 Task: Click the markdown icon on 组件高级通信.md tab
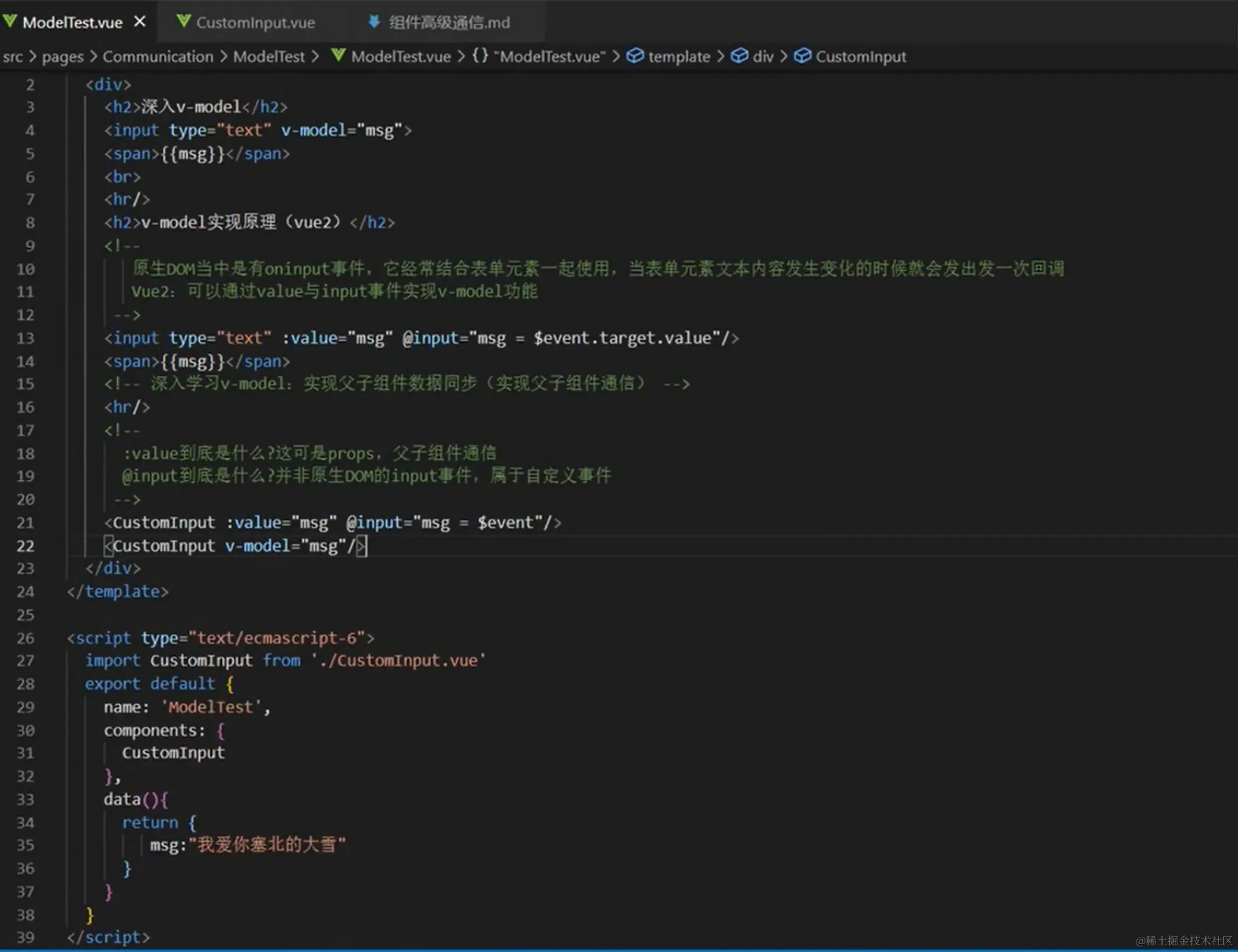(374, 22)
